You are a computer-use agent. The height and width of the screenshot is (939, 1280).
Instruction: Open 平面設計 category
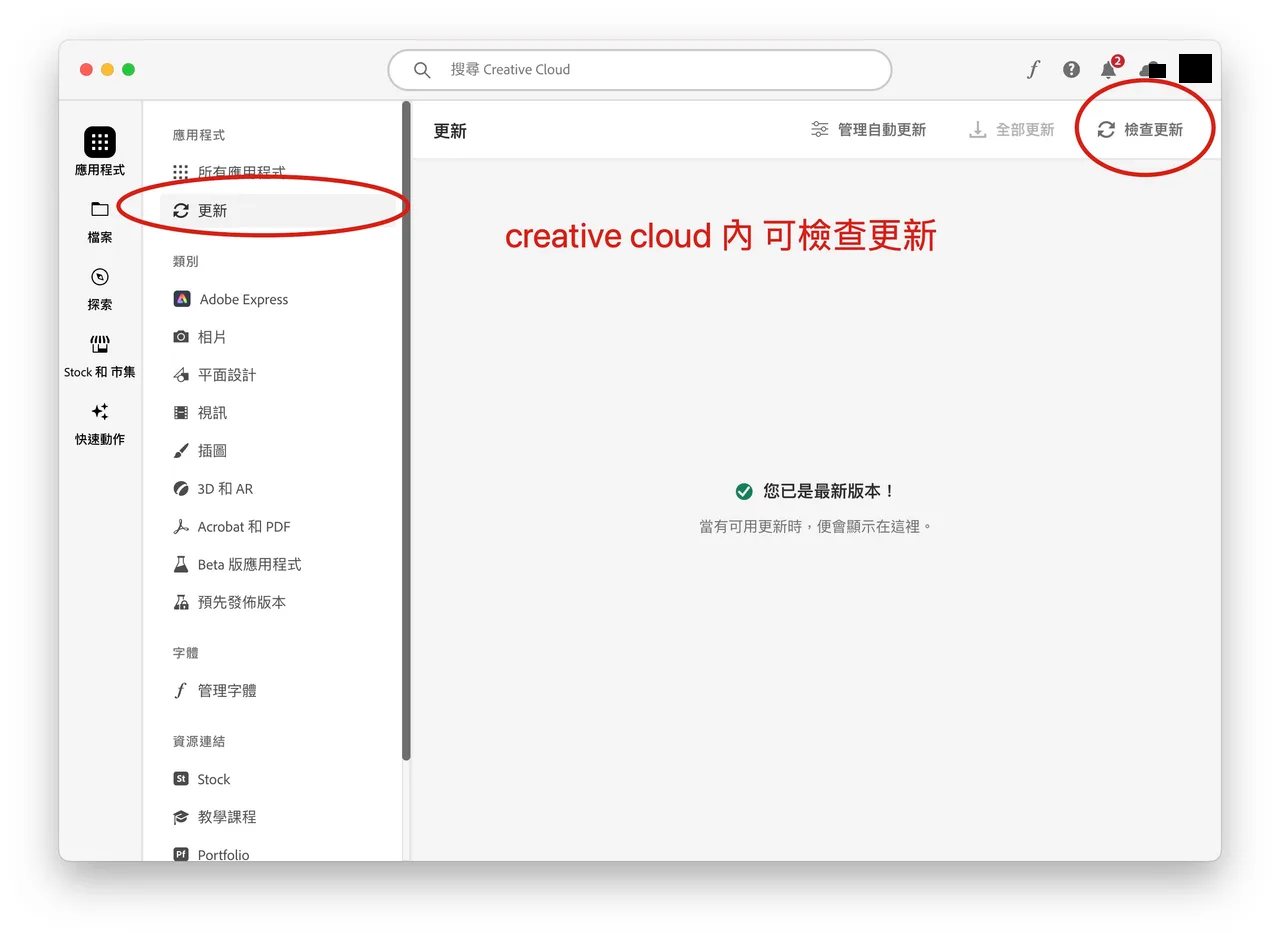[x=282, y=375]
